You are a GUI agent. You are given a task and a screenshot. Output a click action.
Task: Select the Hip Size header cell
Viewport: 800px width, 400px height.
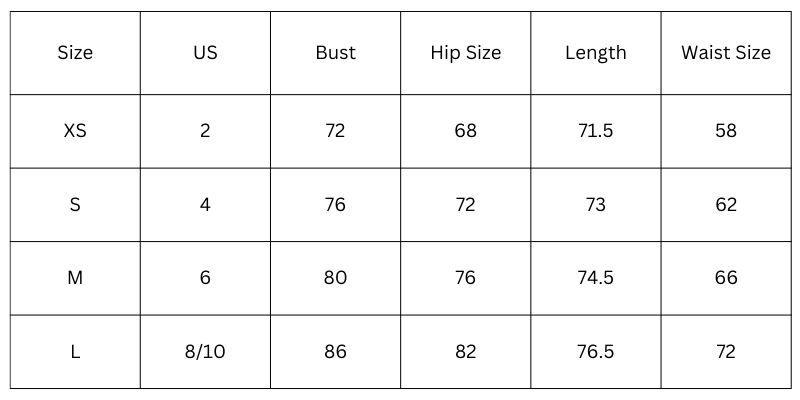pyautogui.click(x=465, y=53)
